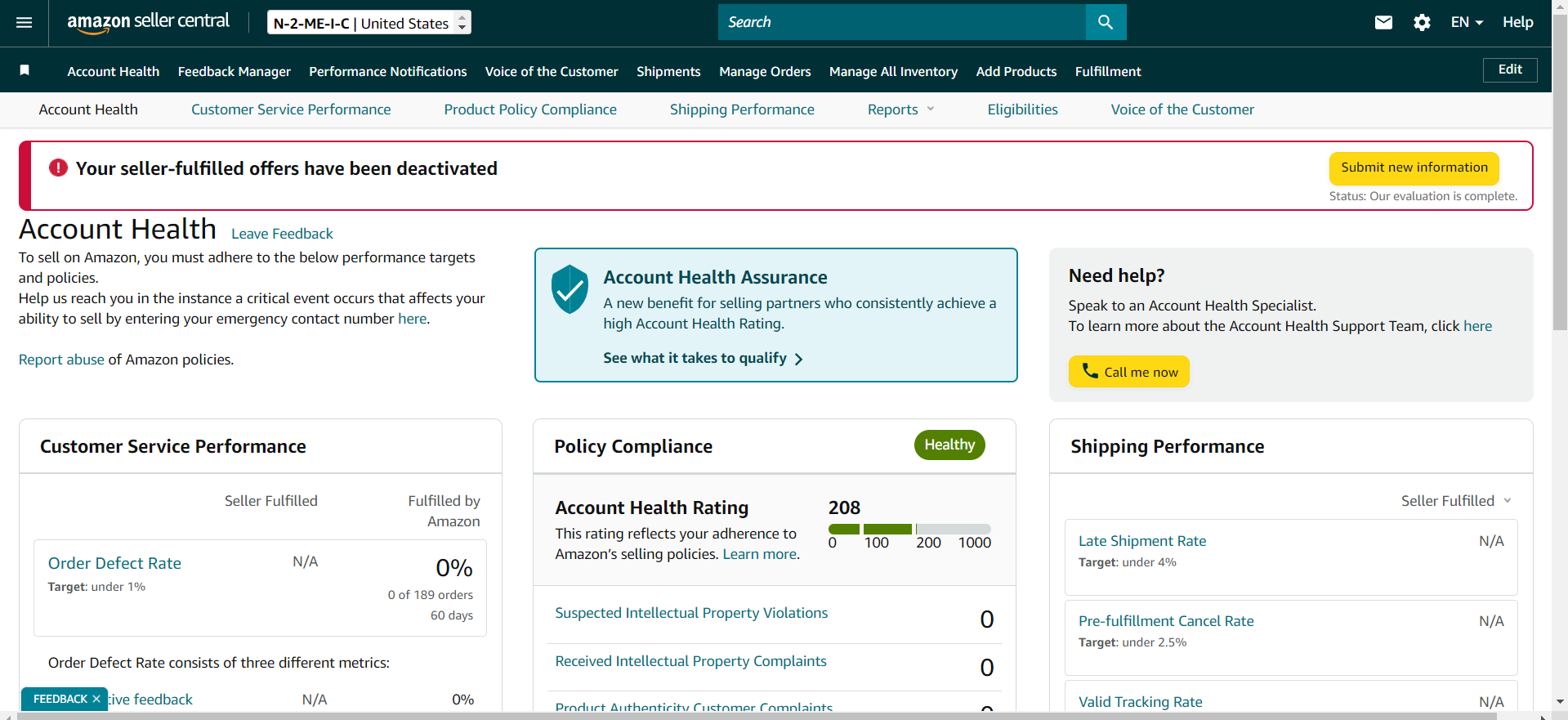Click the bookmark icon in favorites bar
Image resolution: width=1568 pixels, height=720 pixels.
pyautogui.click(x=25, y=70)
